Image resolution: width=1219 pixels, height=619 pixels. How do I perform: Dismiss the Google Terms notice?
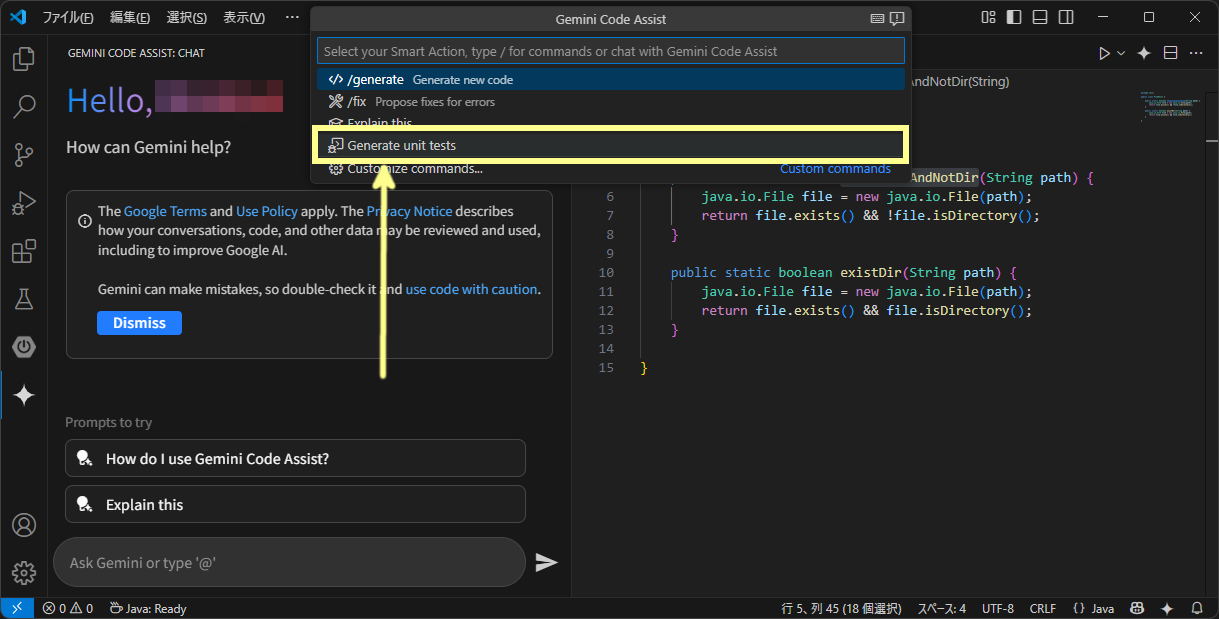(x=139, y=322)
